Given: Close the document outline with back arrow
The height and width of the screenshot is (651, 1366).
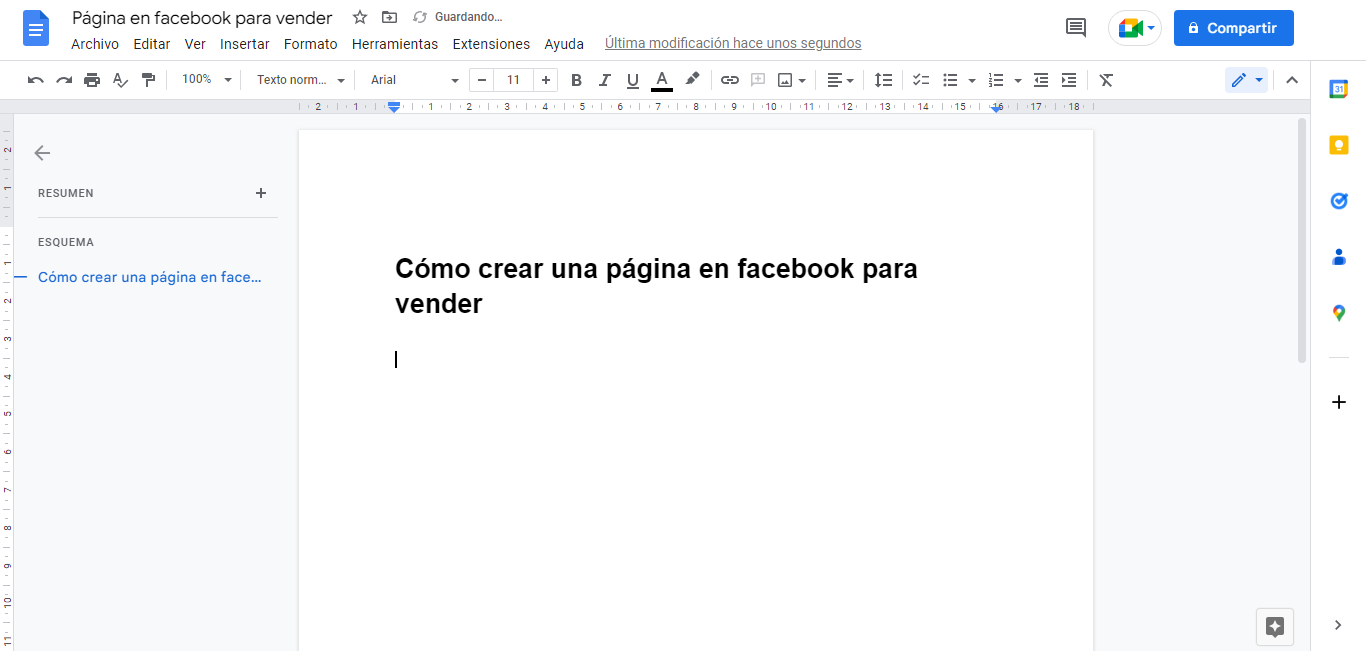Looking at the screenshot, I should [x=42, y=153].
